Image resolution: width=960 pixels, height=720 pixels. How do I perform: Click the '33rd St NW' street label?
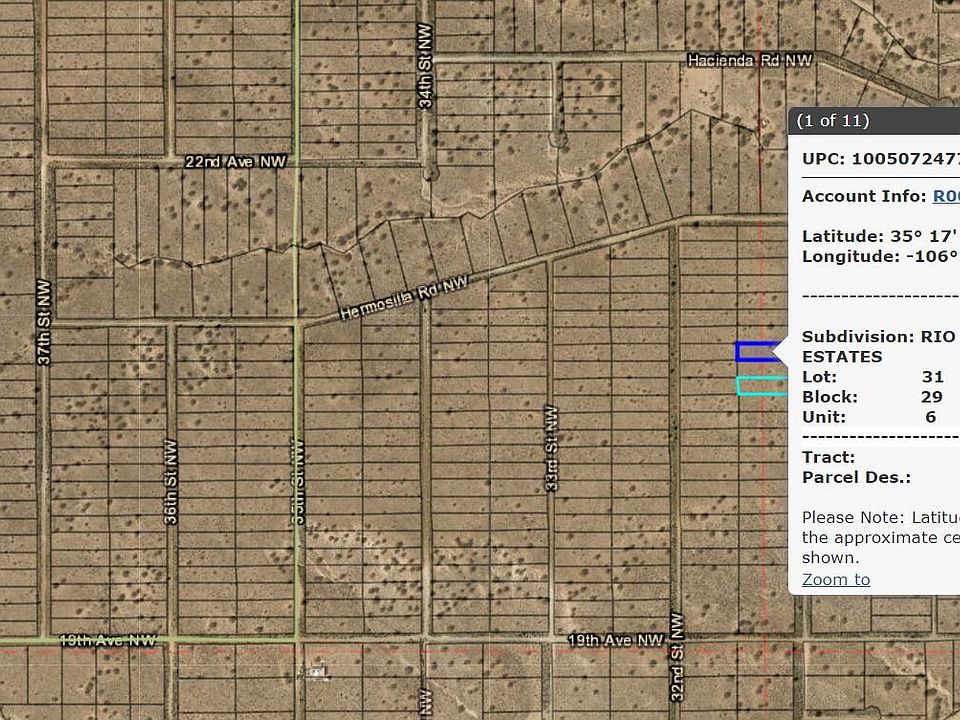[551, 448]
